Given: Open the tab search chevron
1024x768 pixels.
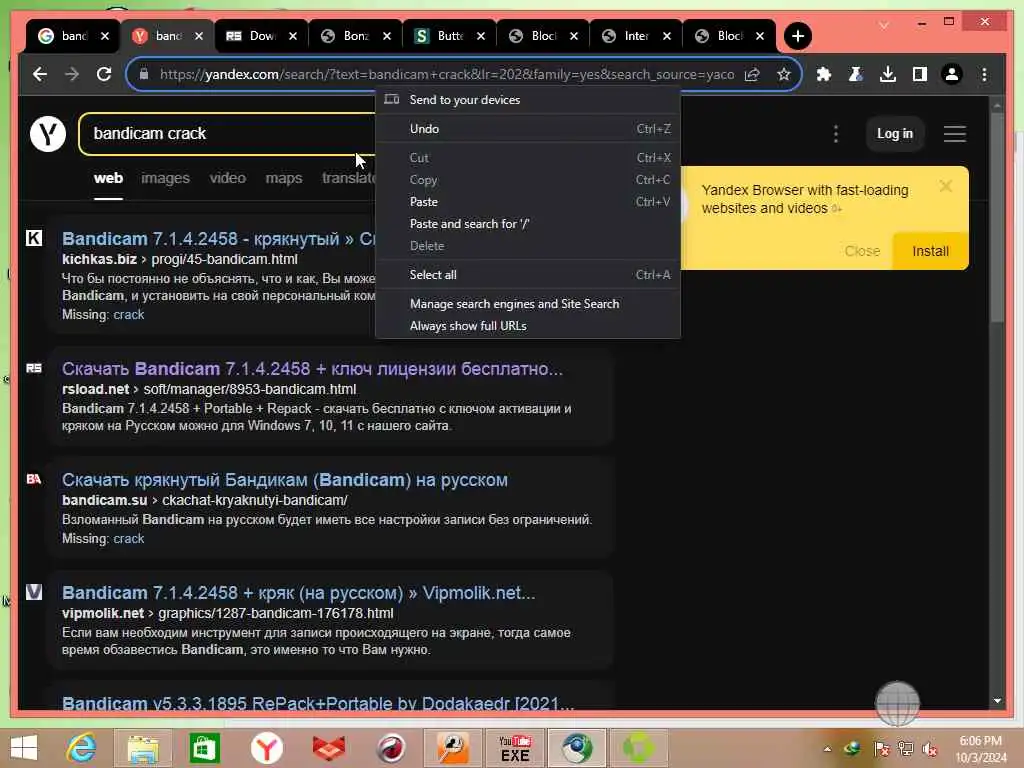Looking at the screenshot, I should tap(884, 25).
